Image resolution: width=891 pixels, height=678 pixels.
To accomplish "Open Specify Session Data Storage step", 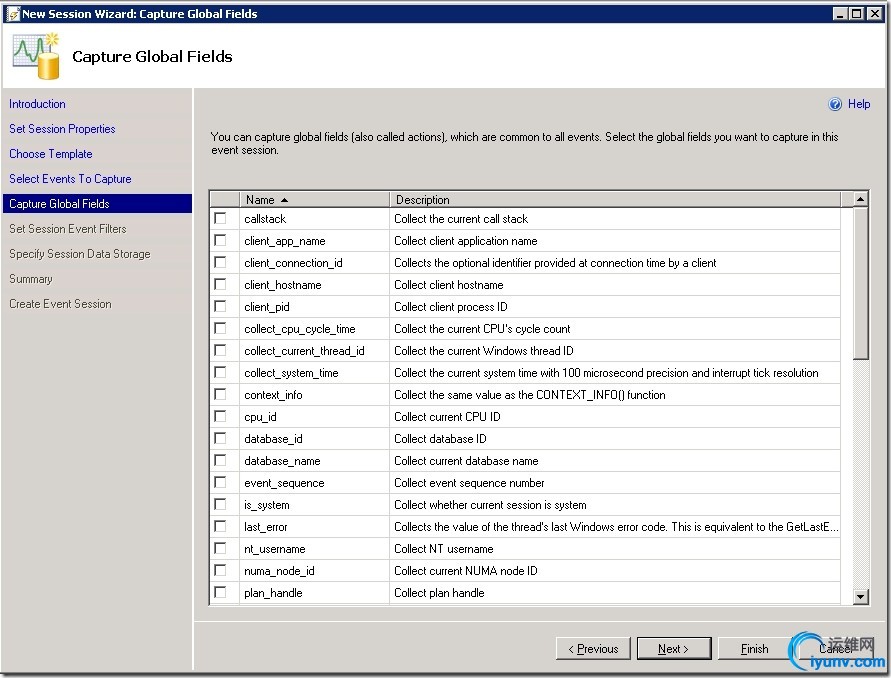I will tap(80, 254).
